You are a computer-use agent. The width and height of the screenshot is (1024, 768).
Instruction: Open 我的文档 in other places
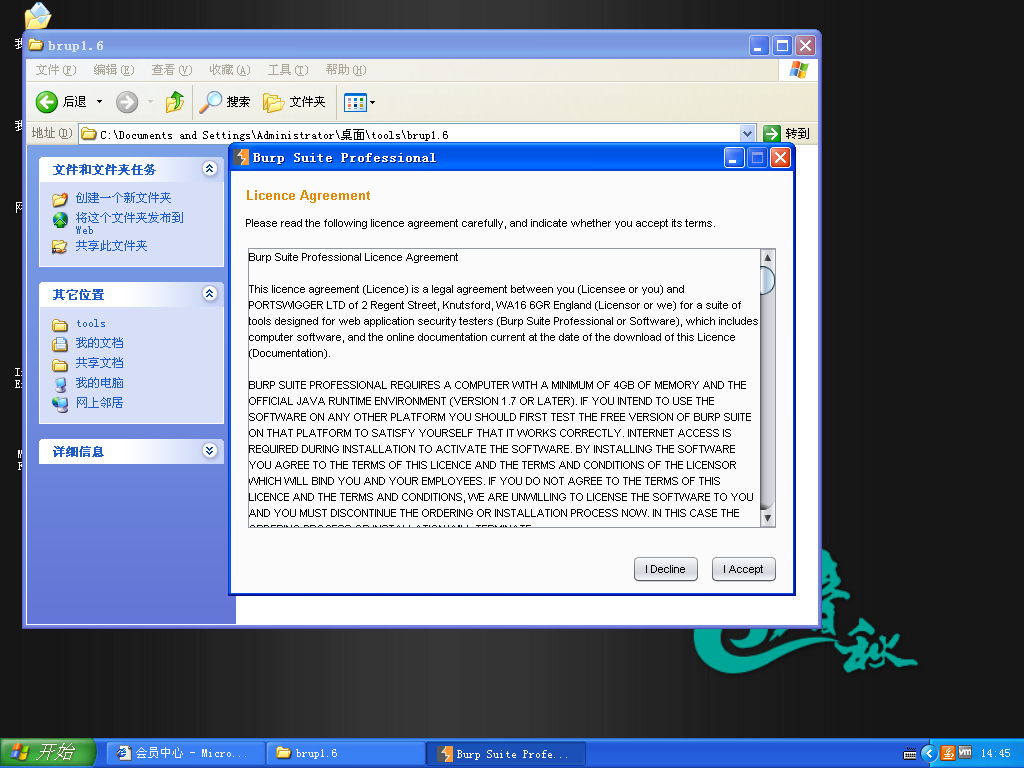pyautogui.click(x=99, y=343)
